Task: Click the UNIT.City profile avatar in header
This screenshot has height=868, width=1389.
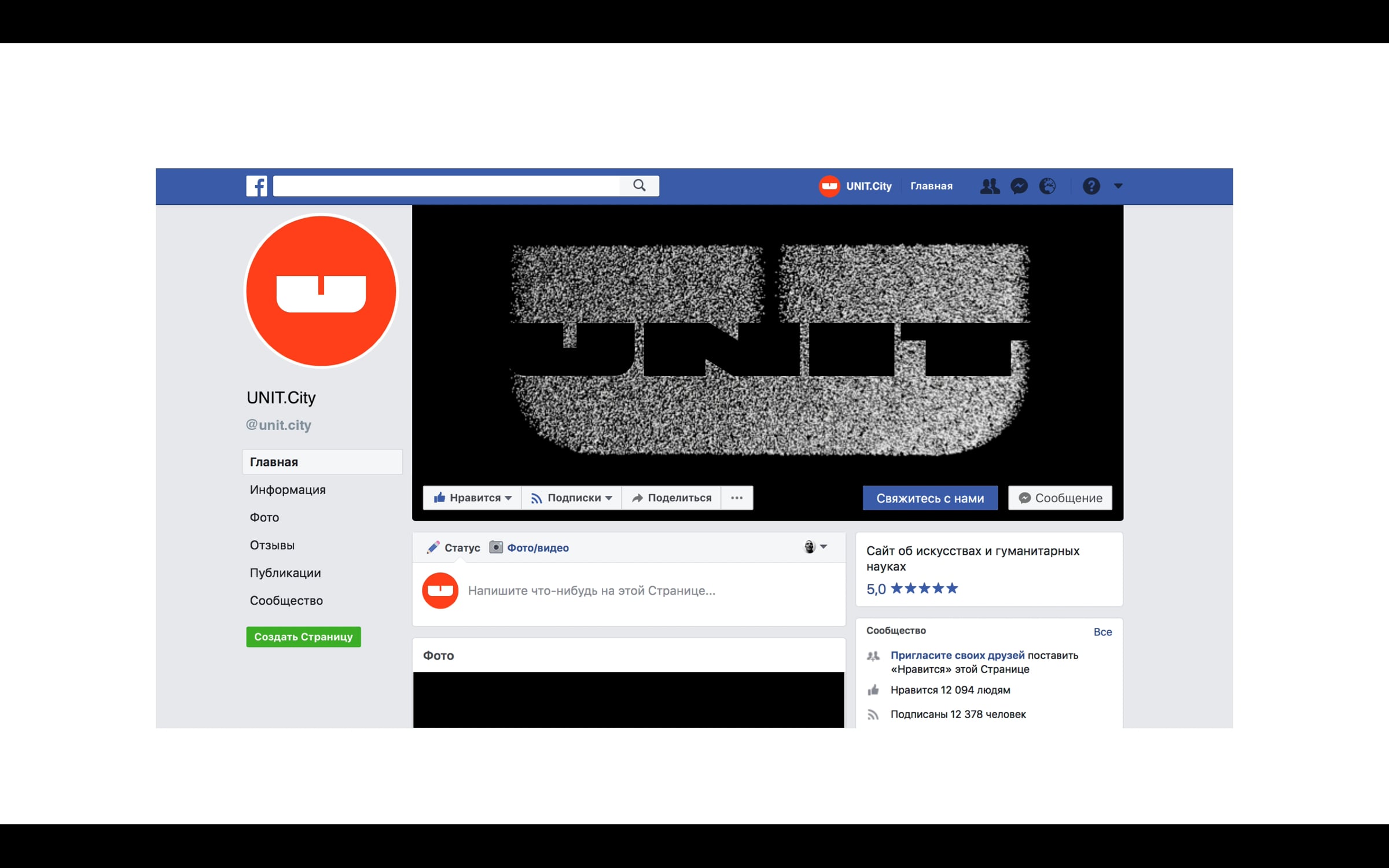Action: [x=829, y=186]
